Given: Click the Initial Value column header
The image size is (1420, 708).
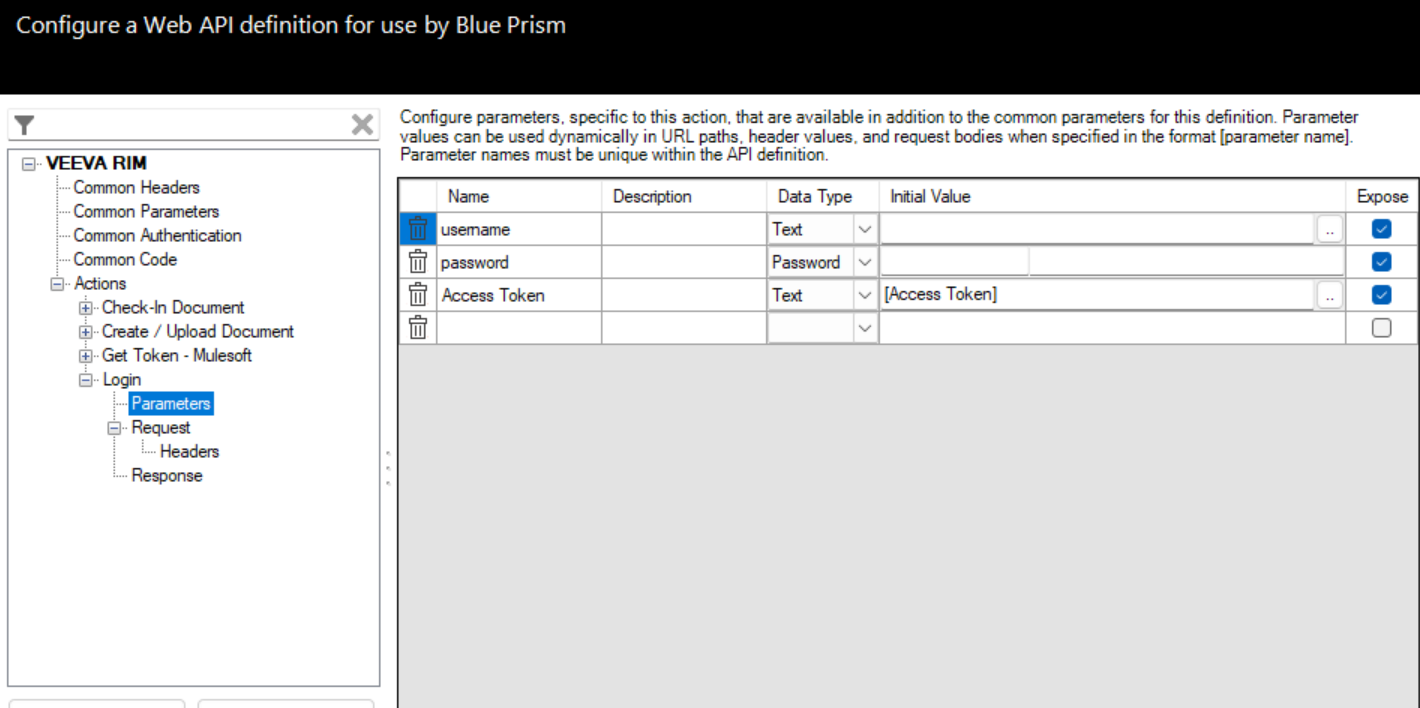Looking at the screenshot, I should click(1112, 196).
